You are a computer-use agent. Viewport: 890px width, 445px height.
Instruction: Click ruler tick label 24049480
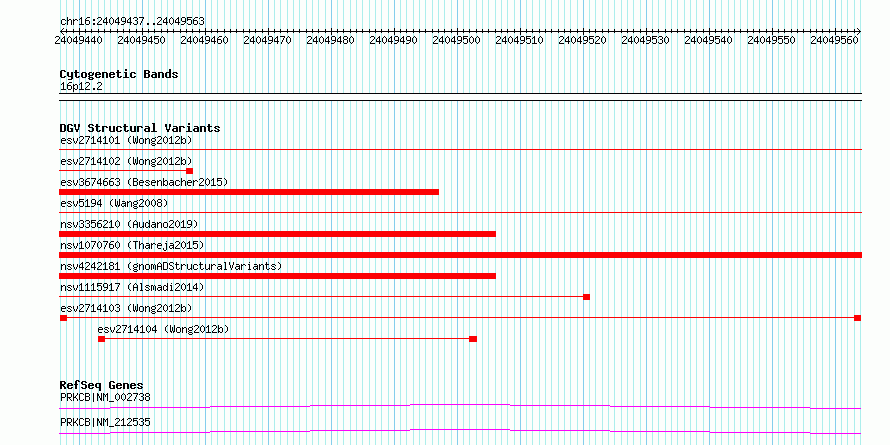click(x=330, y=40)
